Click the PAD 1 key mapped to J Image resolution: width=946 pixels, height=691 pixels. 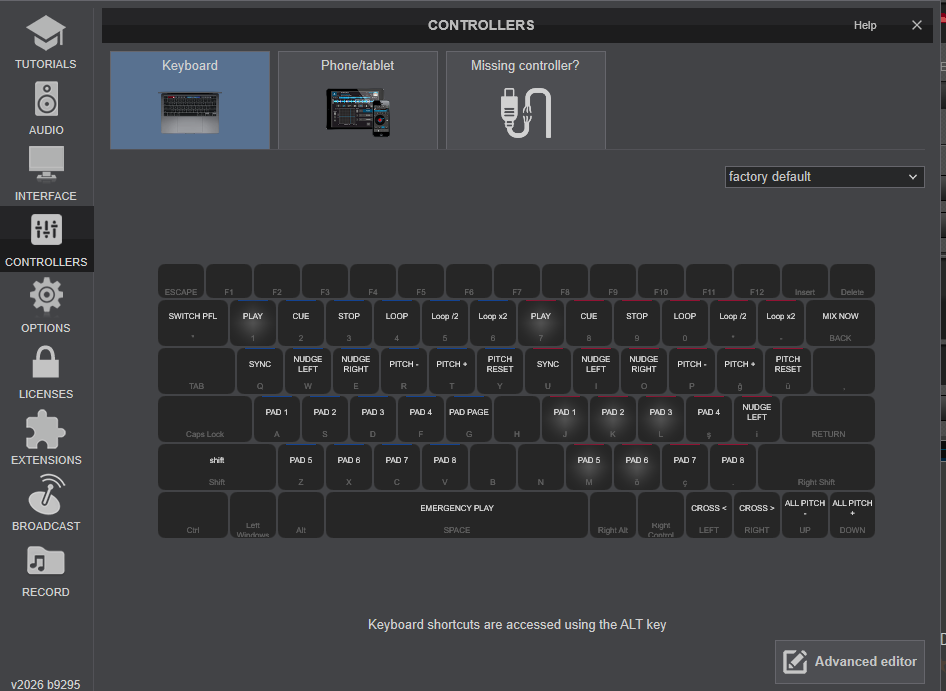coord(565,419)
